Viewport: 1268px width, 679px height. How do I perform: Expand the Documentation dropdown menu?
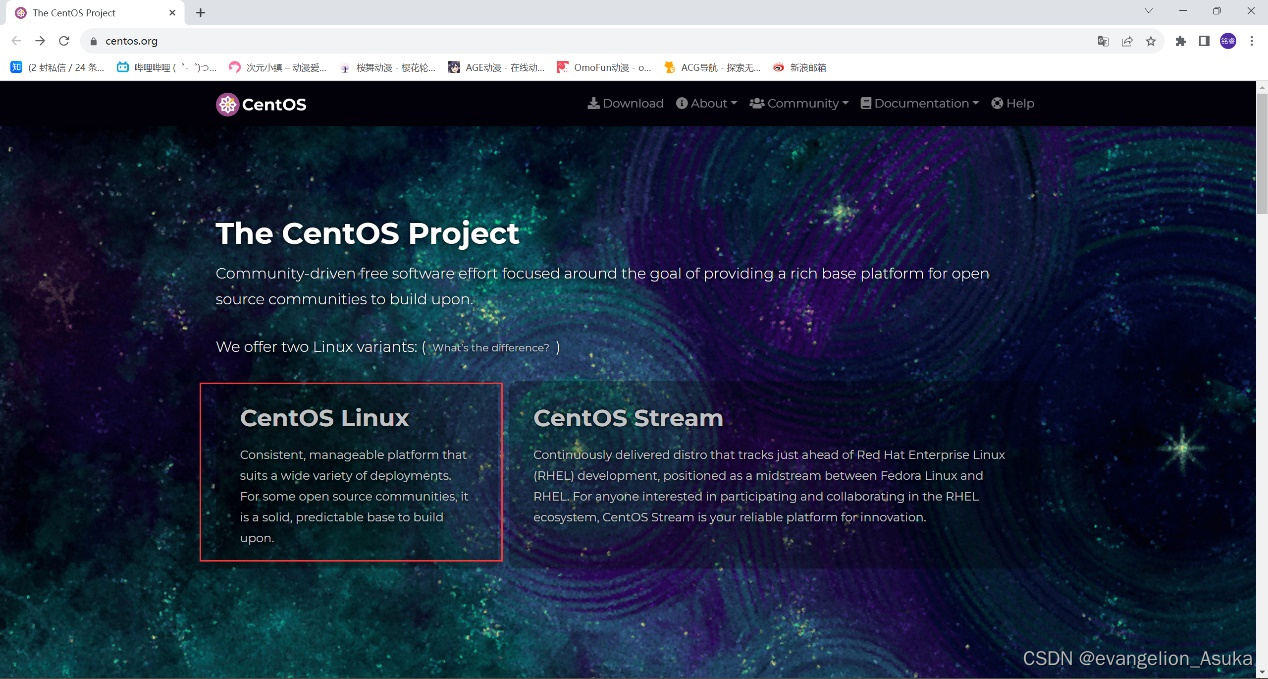tap(919, 103)
